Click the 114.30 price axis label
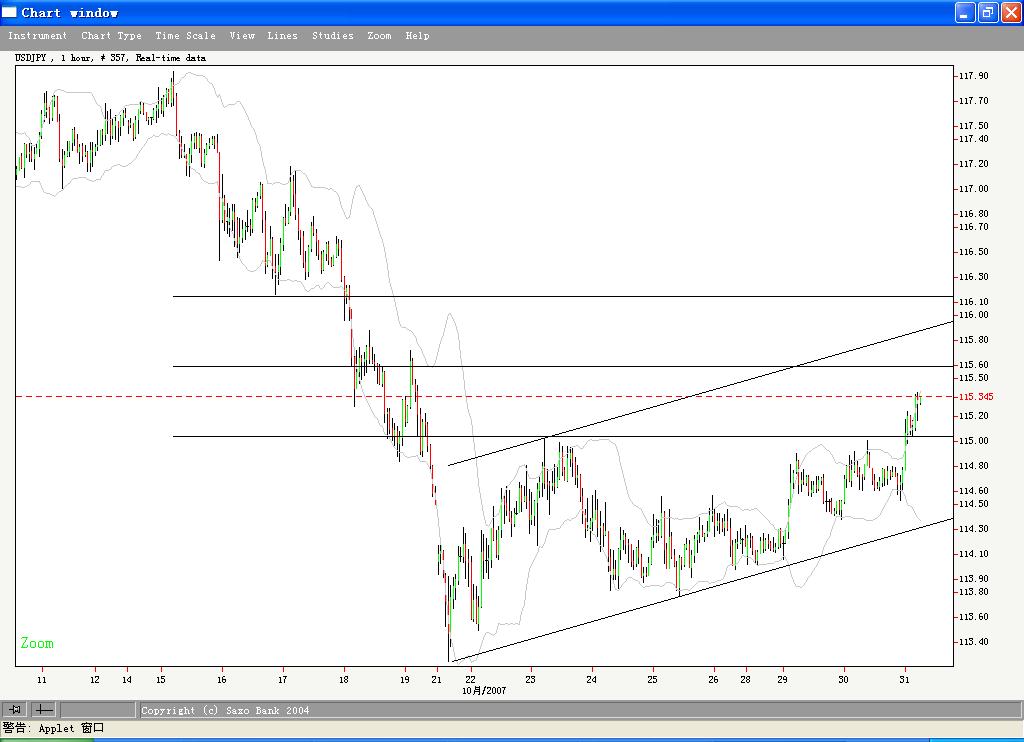Viewport: 1024px width, 742px height. coord(974,529)
